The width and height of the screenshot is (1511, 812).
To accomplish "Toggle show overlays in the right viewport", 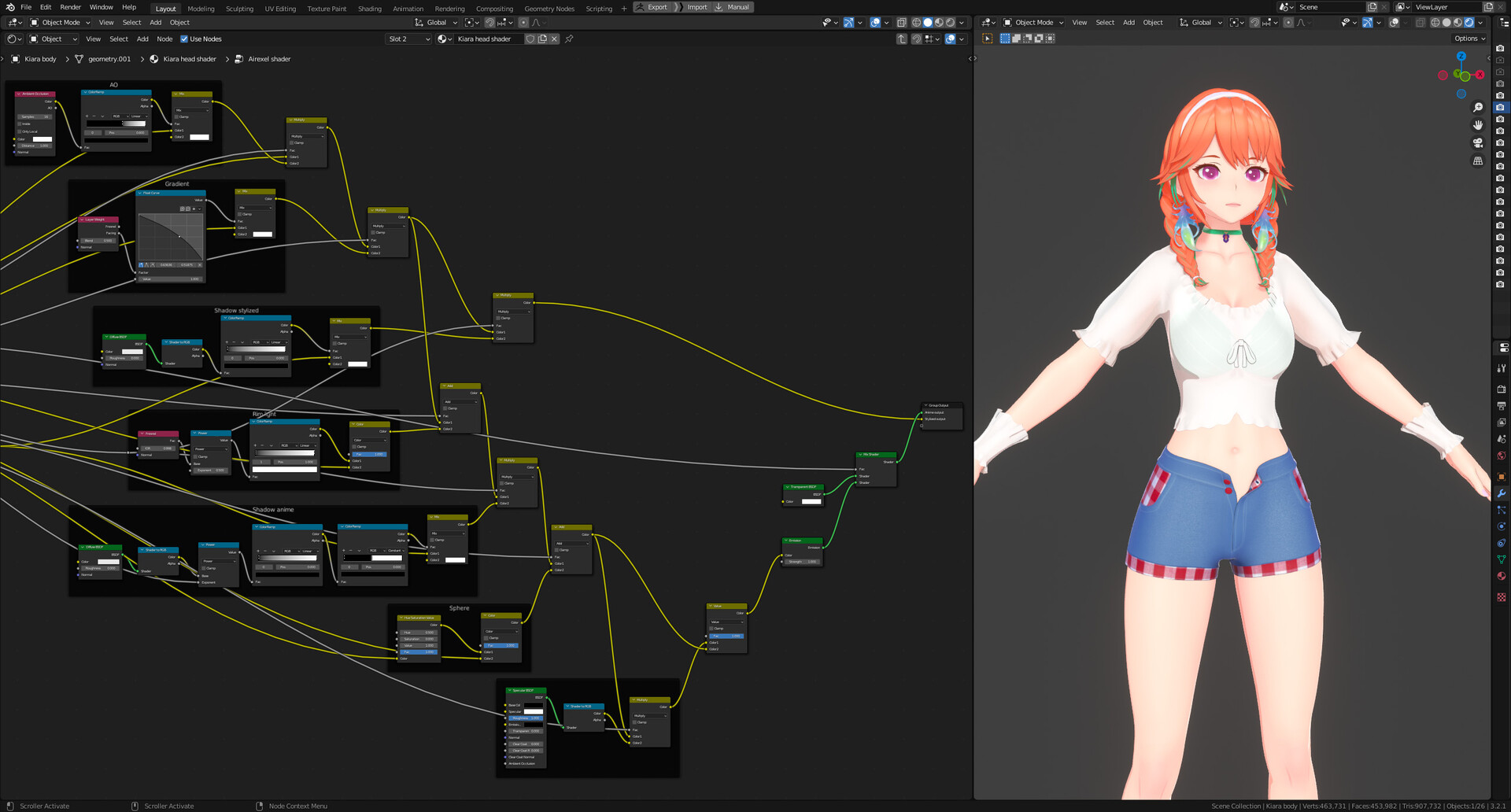I will (x=1394, y=23).
